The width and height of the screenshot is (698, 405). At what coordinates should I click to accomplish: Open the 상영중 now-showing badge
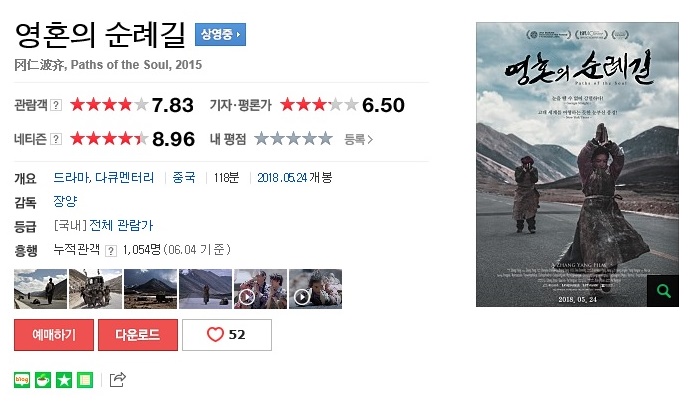[220, 34]
